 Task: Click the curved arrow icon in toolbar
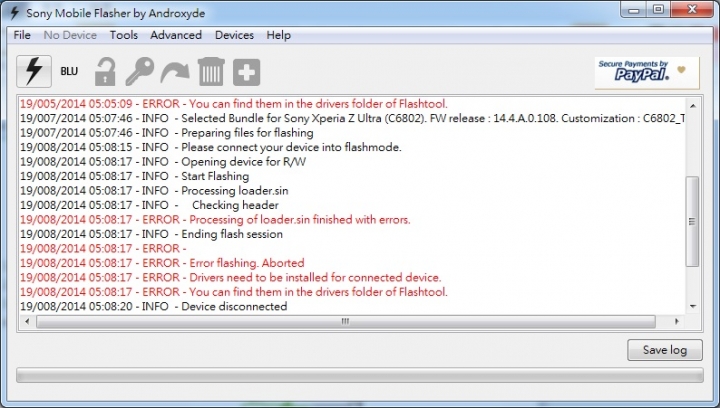tap(174, 73)
